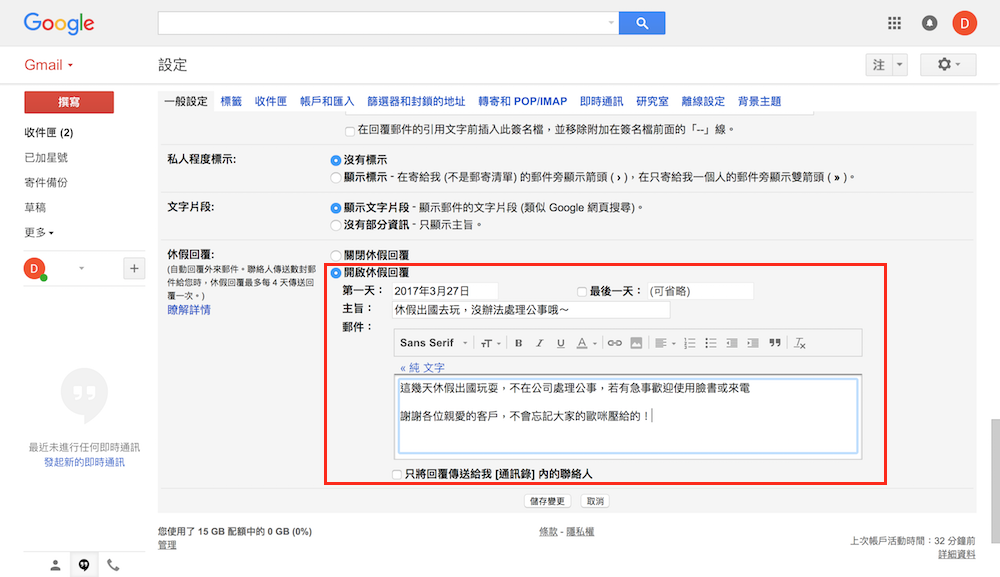
Task: Insert a link using the toolbar icon
Action: pos(615,343)
